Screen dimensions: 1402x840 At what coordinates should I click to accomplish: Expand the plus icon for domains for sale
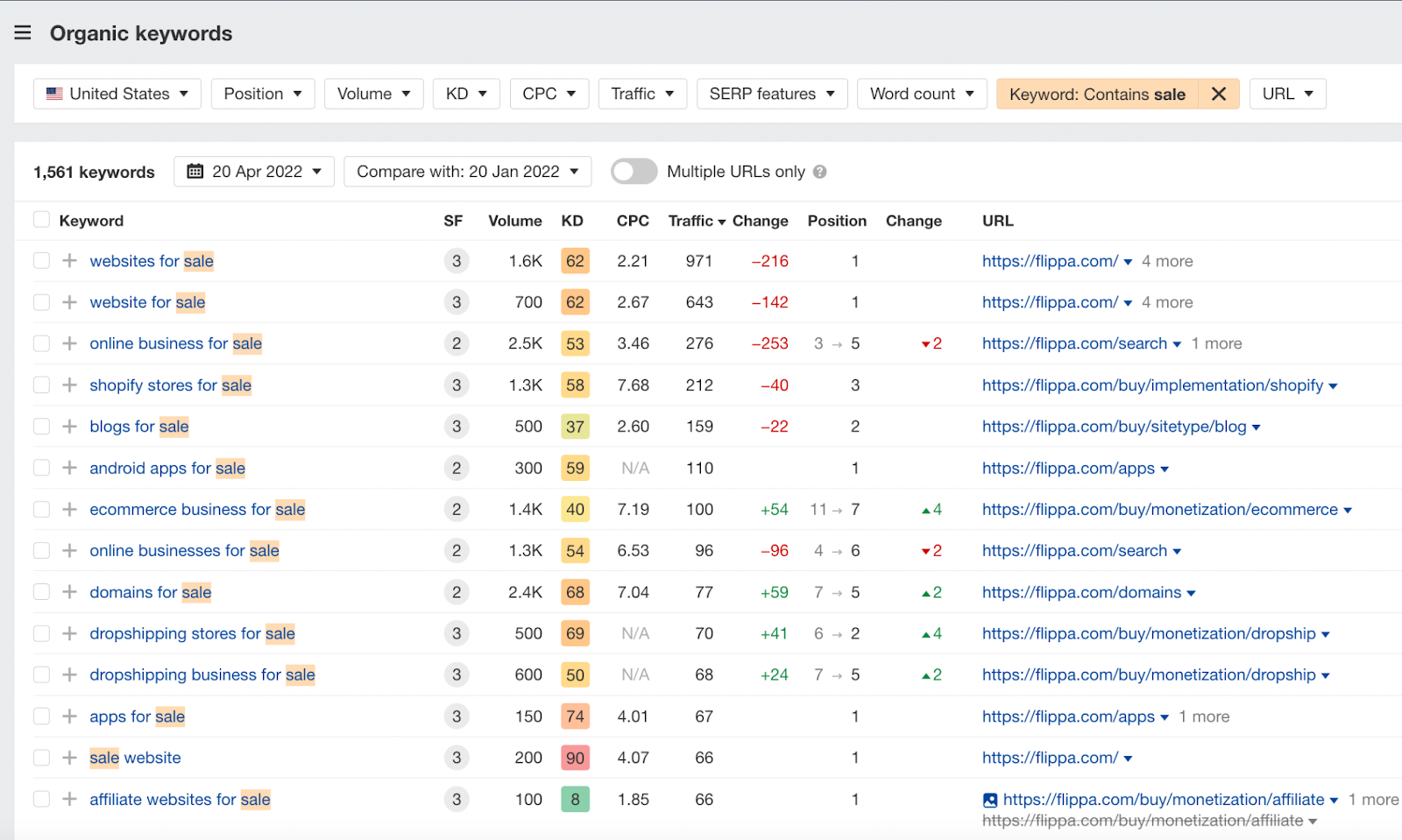69,592
